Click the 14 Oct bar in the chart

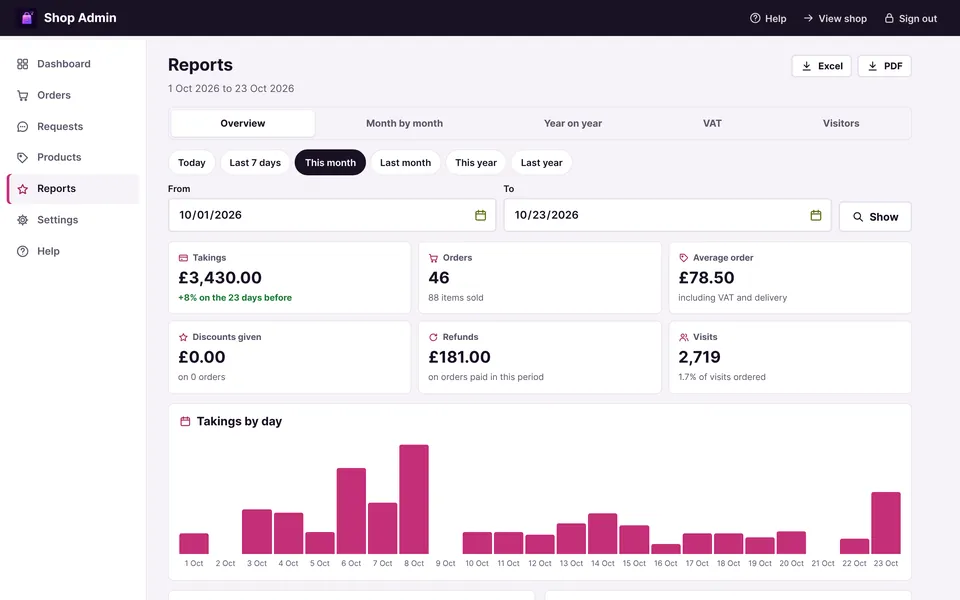[602, 534]
